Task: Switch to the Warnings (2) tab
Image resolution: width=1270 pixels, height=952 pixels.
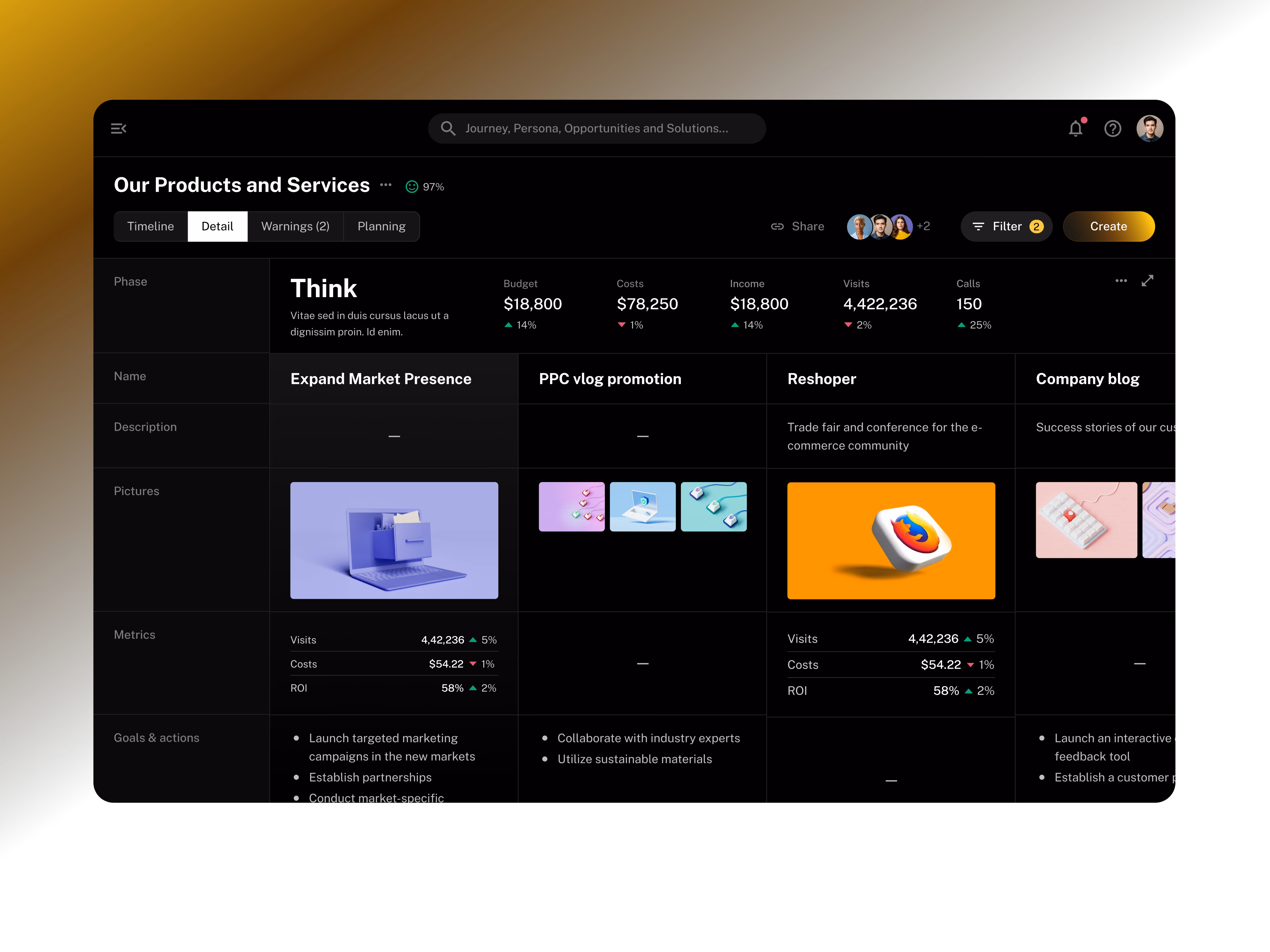Action: pos(295,227)
